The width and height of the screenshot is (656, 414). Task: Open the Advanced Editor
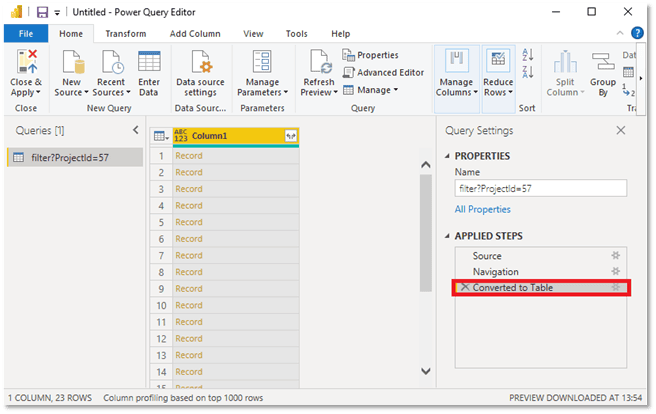click(x=383, y=72)
